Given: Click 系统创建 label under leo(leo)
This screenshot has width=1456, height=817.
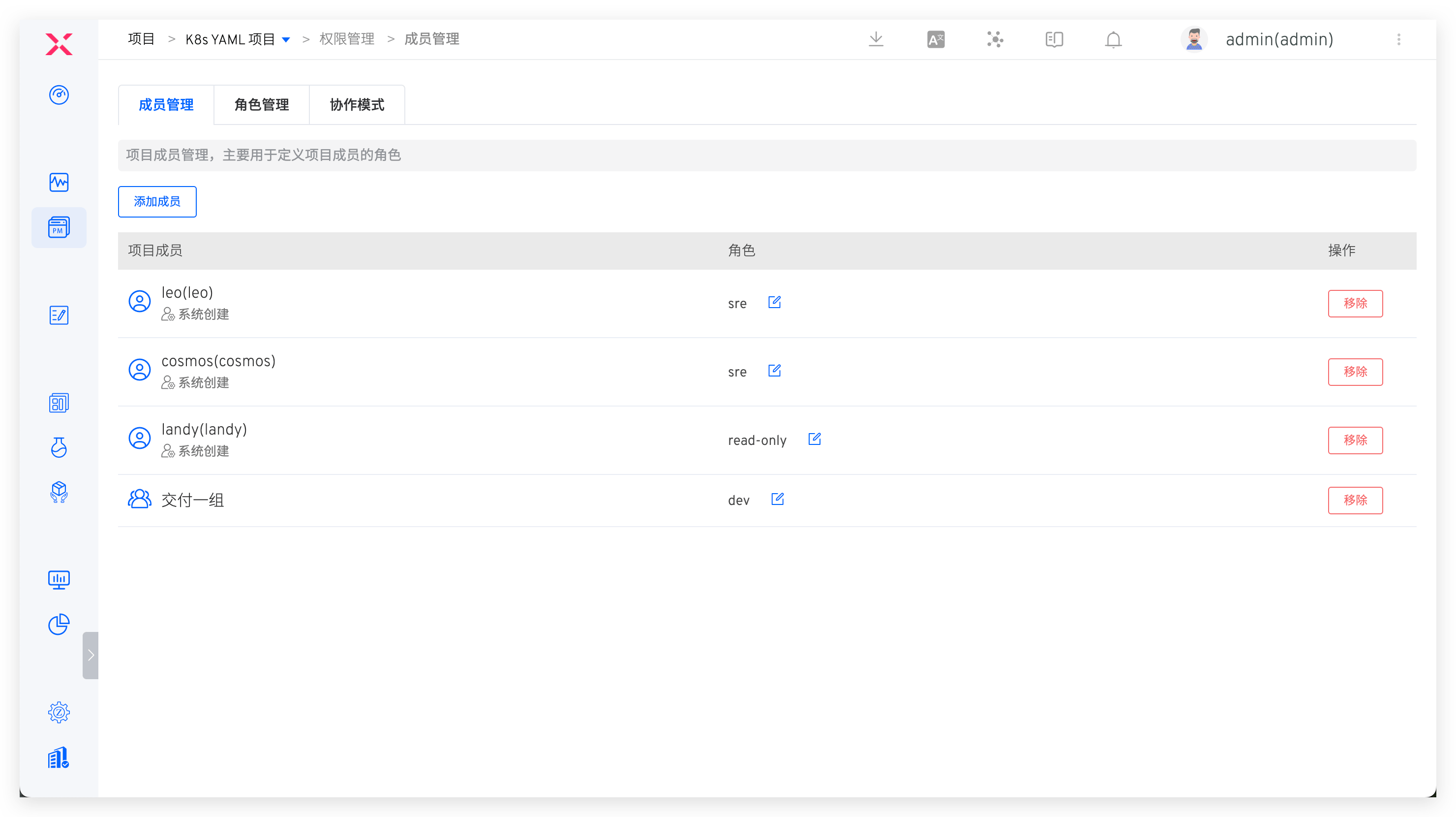Looking at the screenshot, I should click(x=204, y=314).
